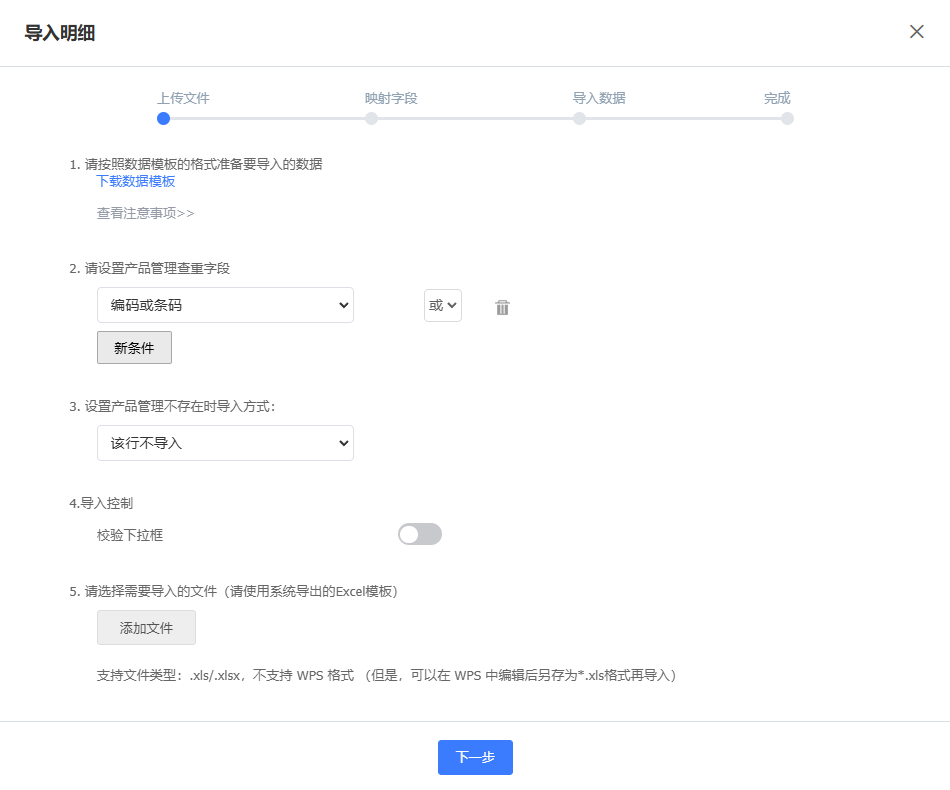Open the 编码或条码 duplicate-check field dropdown
This screenshot has width=950, height=790.
[x=225, y=305]
